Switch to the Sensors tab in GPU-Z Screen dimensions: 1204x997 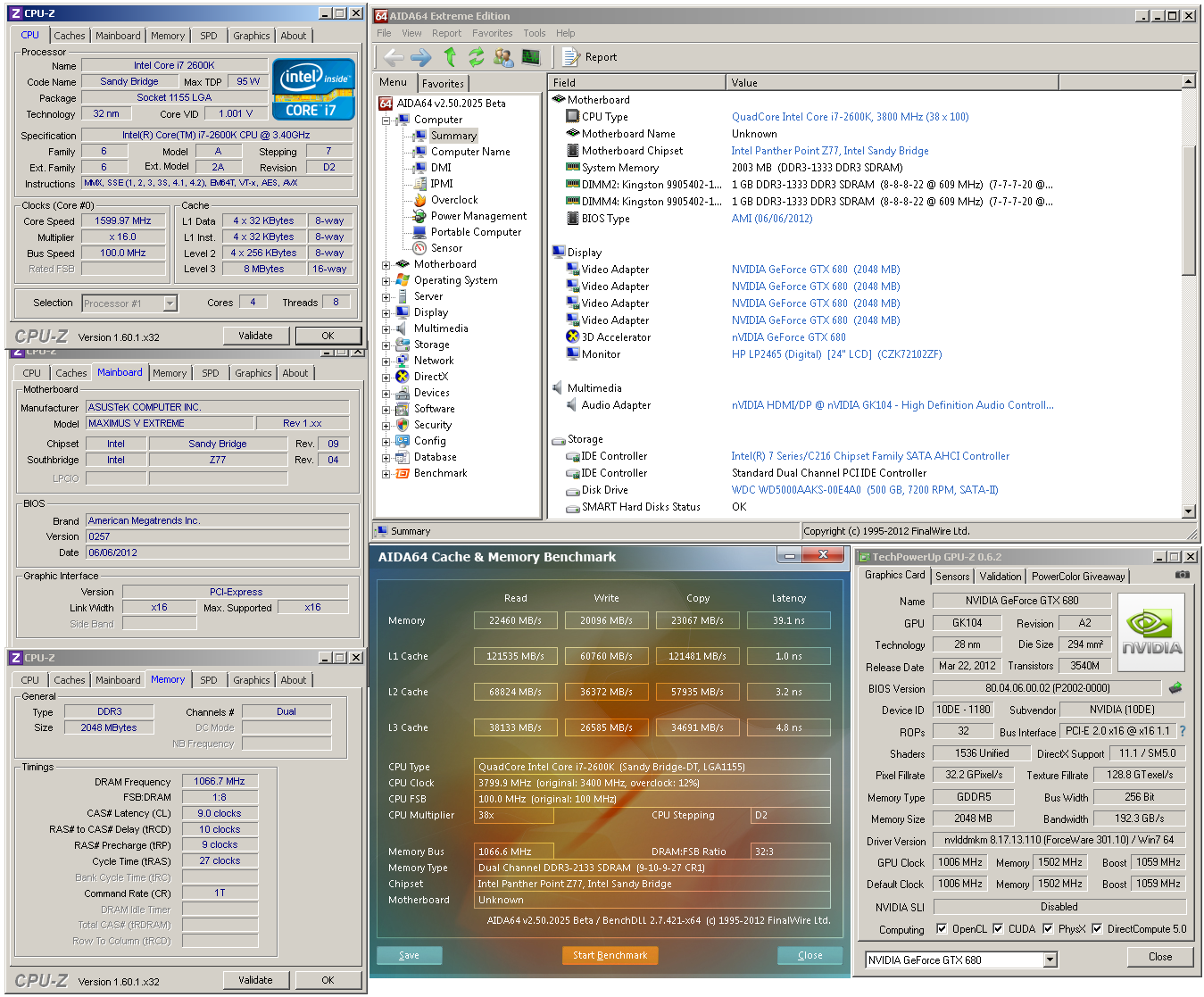(x=952, y=577)
